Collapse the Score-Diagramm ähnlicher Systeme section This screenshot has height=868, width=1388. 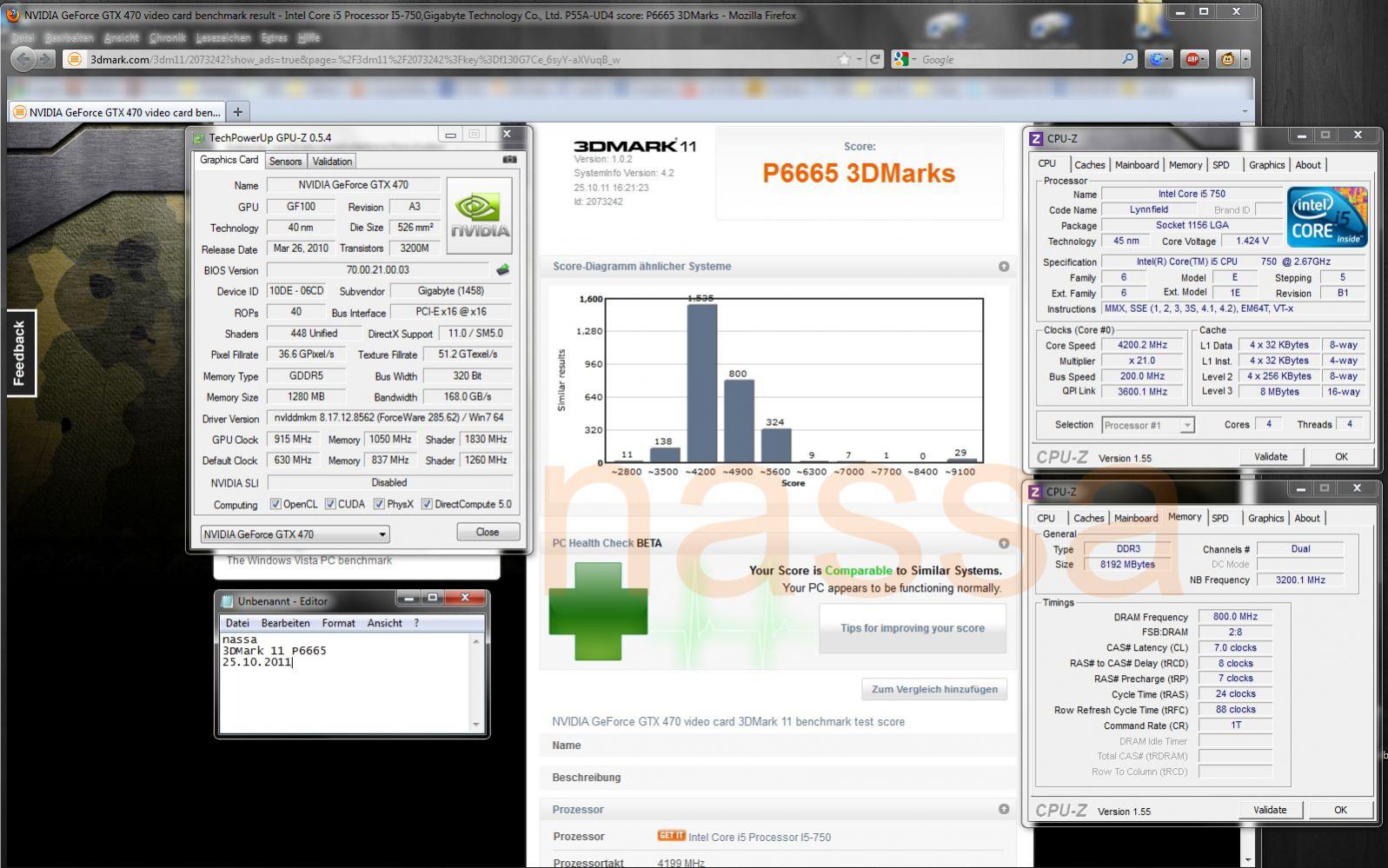1004,267
